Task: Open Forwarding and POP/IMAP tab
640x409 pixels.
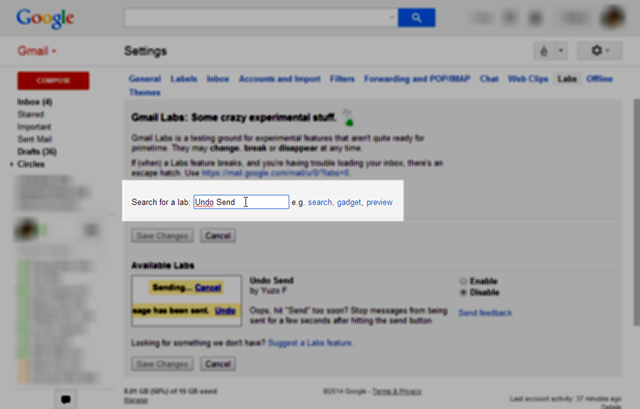Action: click(x=417, y=79)
